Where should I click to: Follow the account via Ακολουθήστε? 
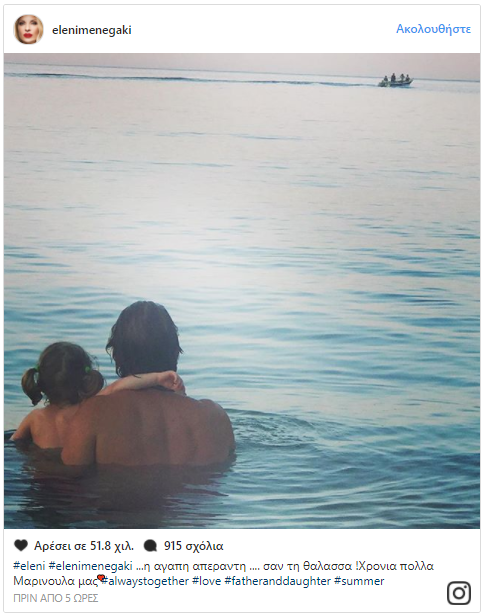pos(433,29)
